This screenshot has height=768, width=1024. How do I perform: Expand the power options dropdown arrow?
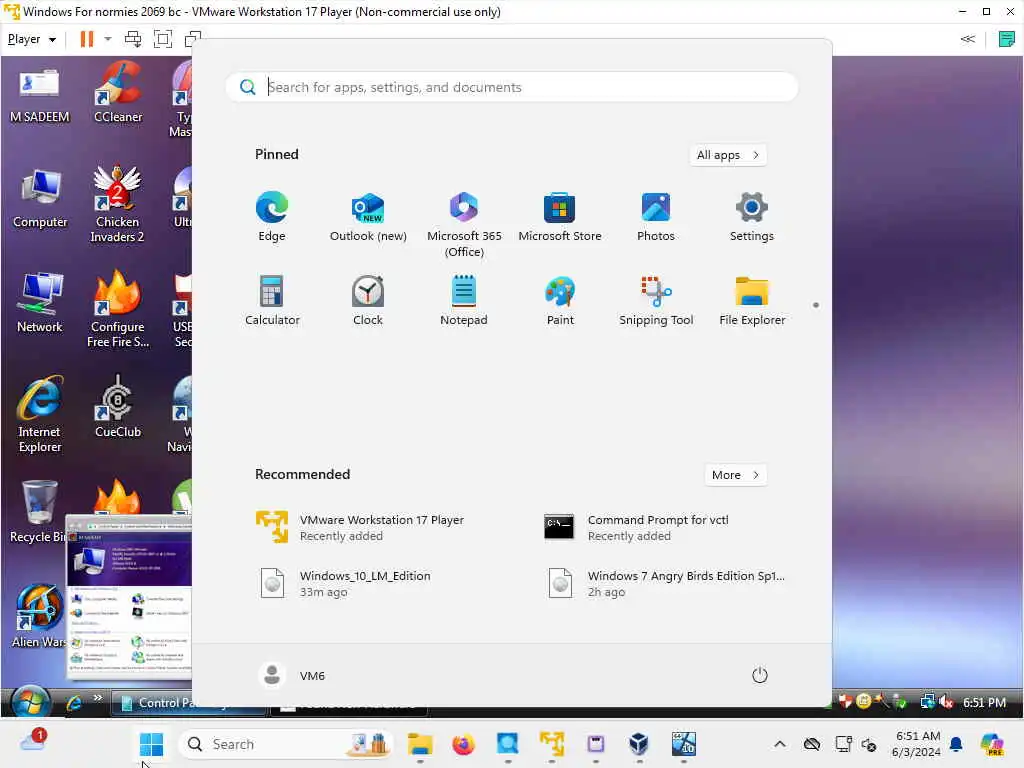click(108, 39)
